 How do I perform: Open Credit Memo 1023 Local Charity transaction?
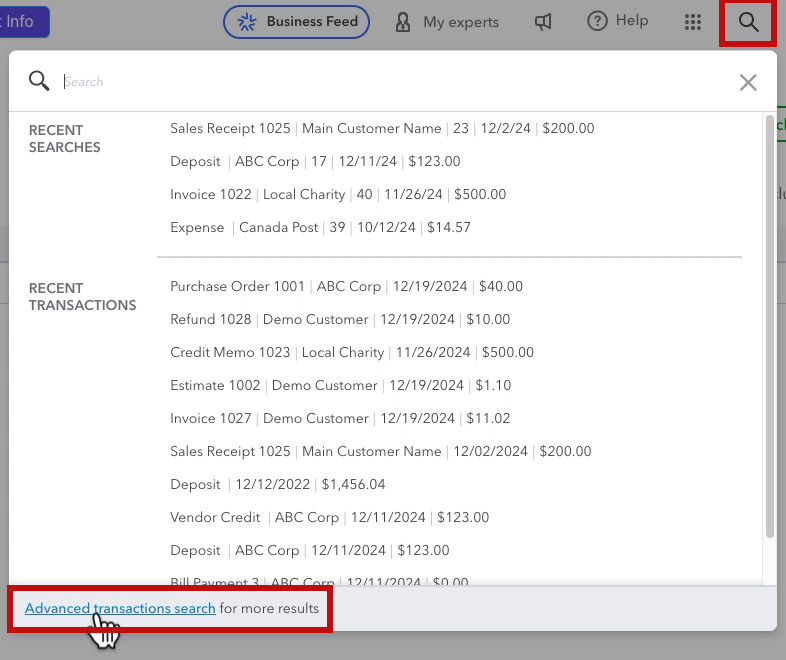tap(352, 352)
